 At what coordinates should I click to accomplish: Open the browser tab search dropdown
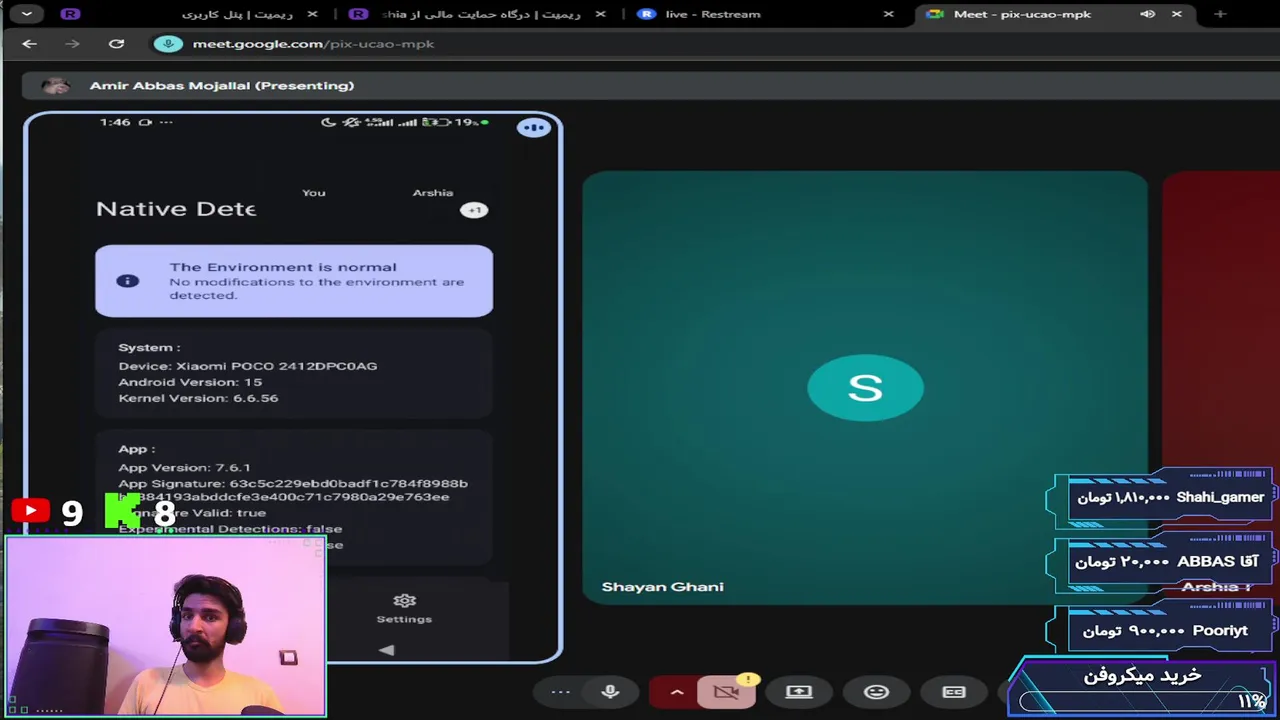point(26,14)
